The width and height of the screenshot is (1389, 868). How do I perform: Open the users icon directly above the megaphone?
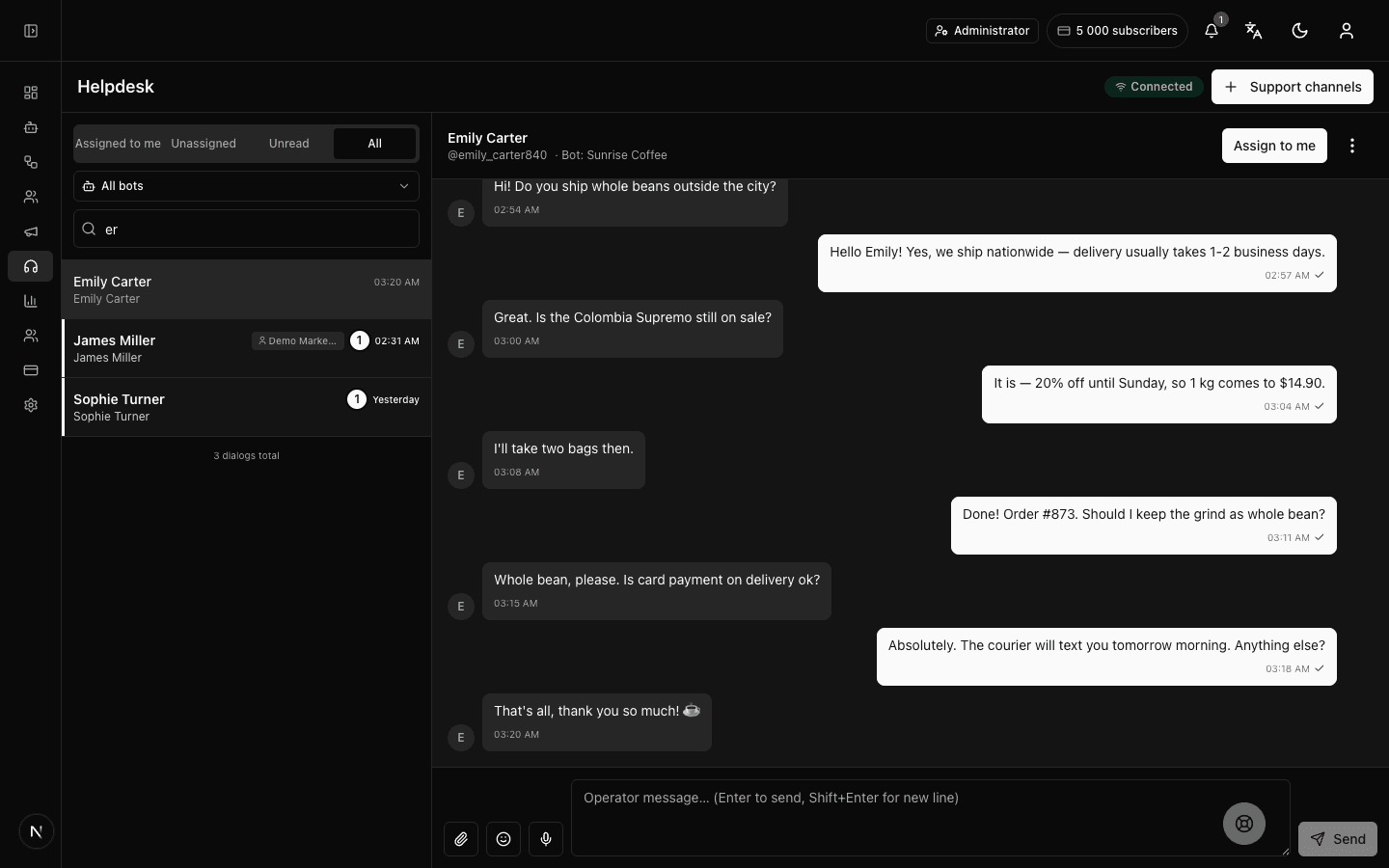tap(31, 197)
